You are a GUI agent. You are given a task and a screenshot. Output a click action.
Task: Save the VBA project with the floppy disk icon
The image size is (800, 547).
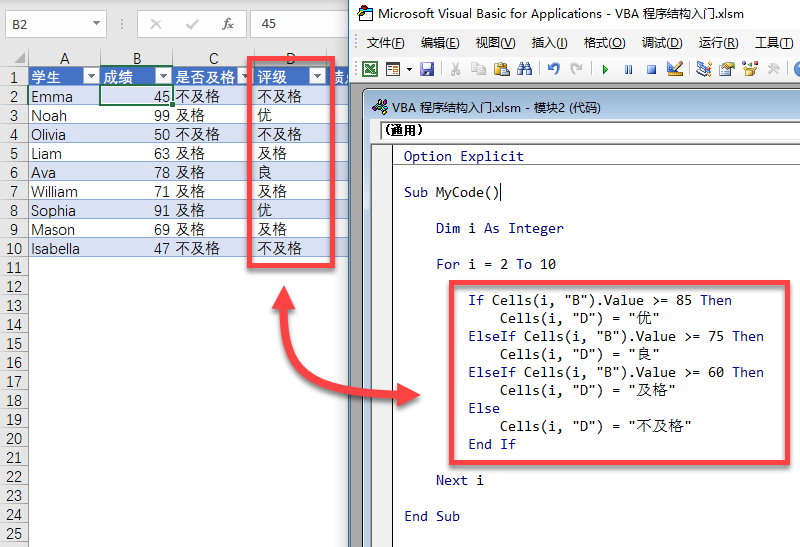point(427,69)
